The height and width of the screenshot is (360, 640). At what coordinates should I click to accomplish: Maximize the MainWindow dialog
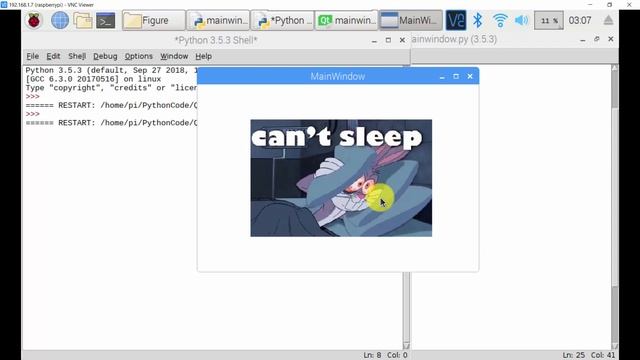coord(456,76)
